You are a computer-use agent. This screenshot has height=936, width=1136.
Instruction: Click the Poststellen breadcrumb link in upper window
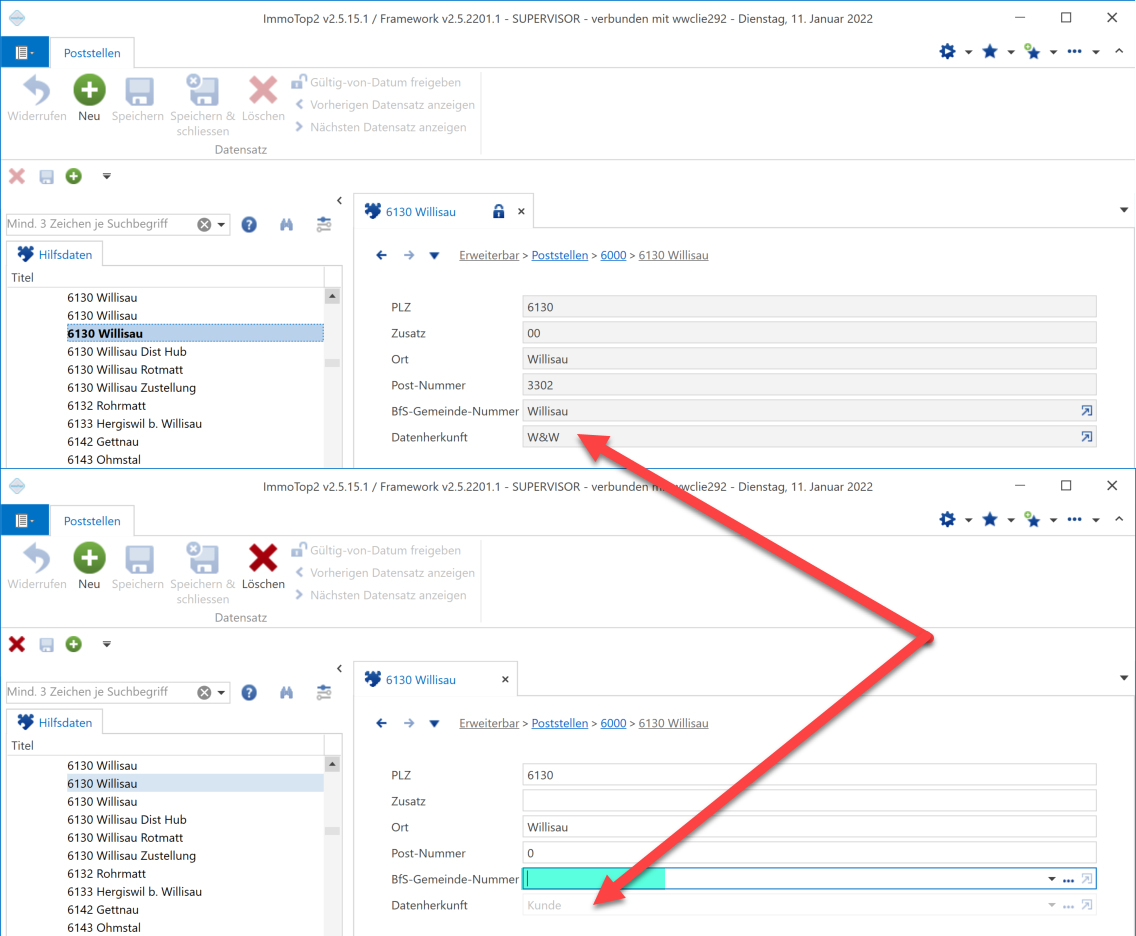click(559, 255)
